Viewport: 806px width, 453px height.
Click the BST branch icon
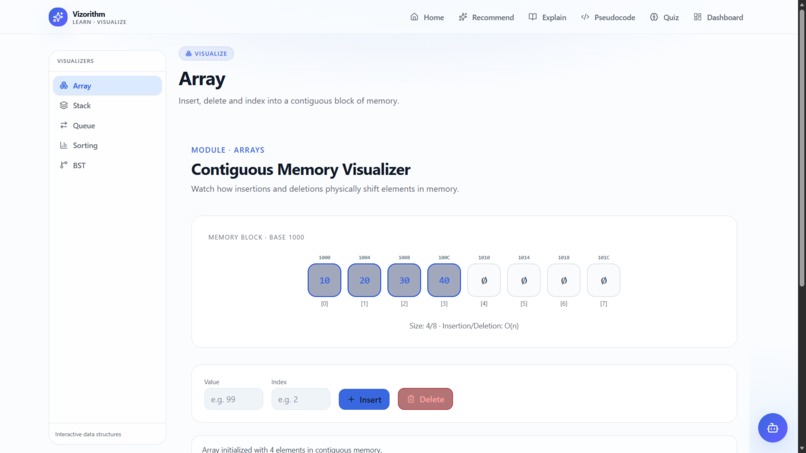(x=64, y=165)
